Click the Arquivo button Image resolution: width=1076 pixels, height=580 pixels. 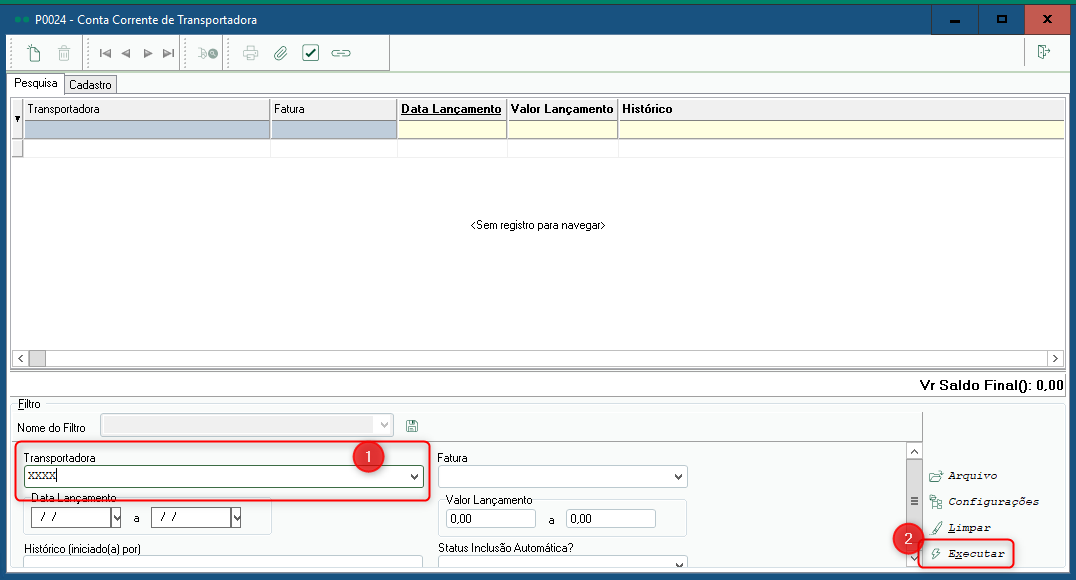click(x=963, y=476)
